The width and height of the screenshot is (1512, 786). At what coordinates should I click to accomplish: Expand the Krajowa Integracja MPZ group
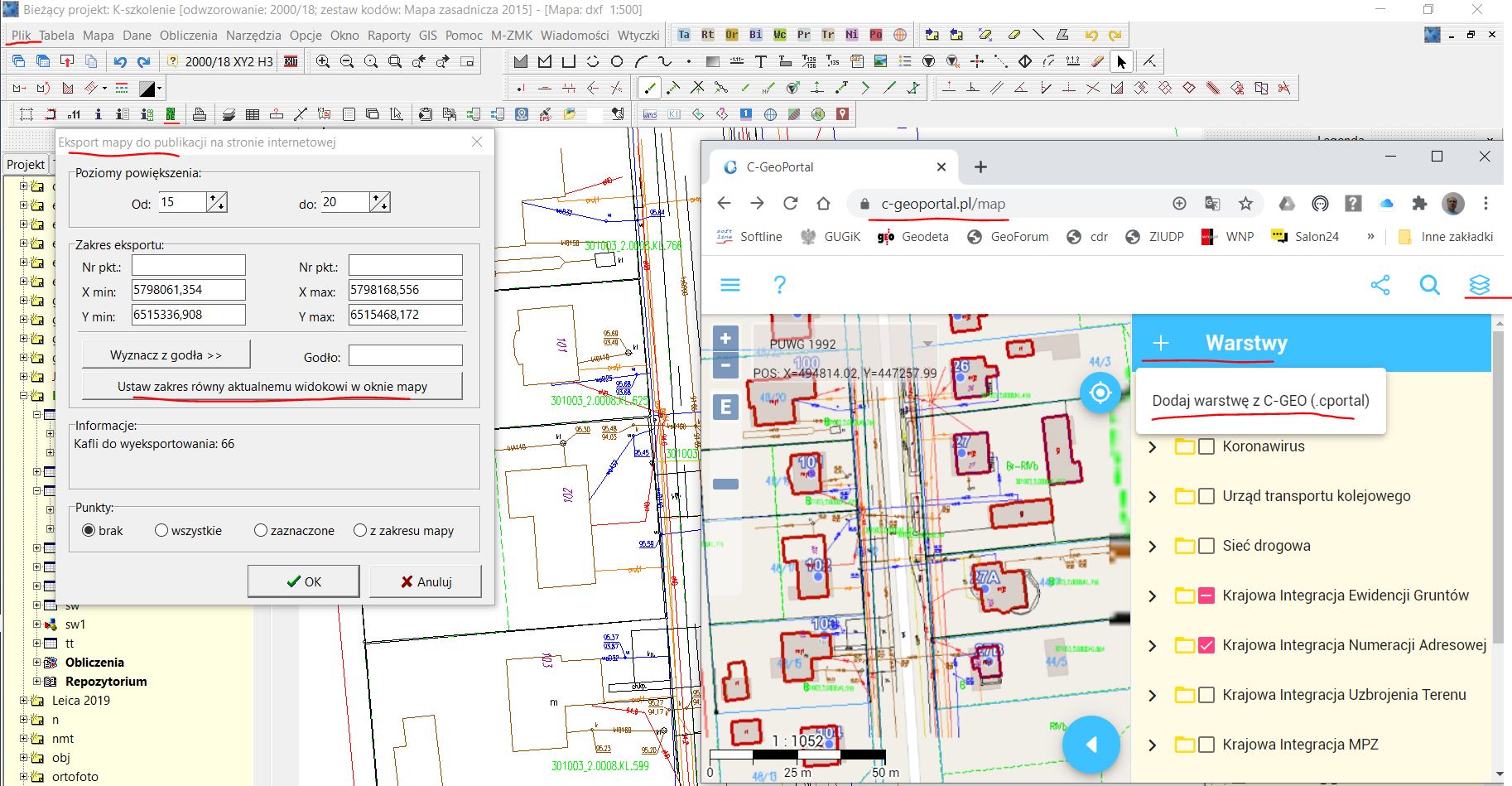(x=1153, y=745)
